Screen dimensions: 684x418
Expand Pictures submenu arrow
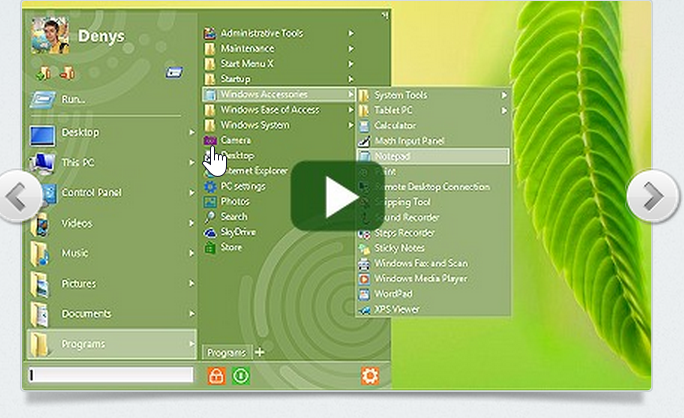(x=192, y=283)
